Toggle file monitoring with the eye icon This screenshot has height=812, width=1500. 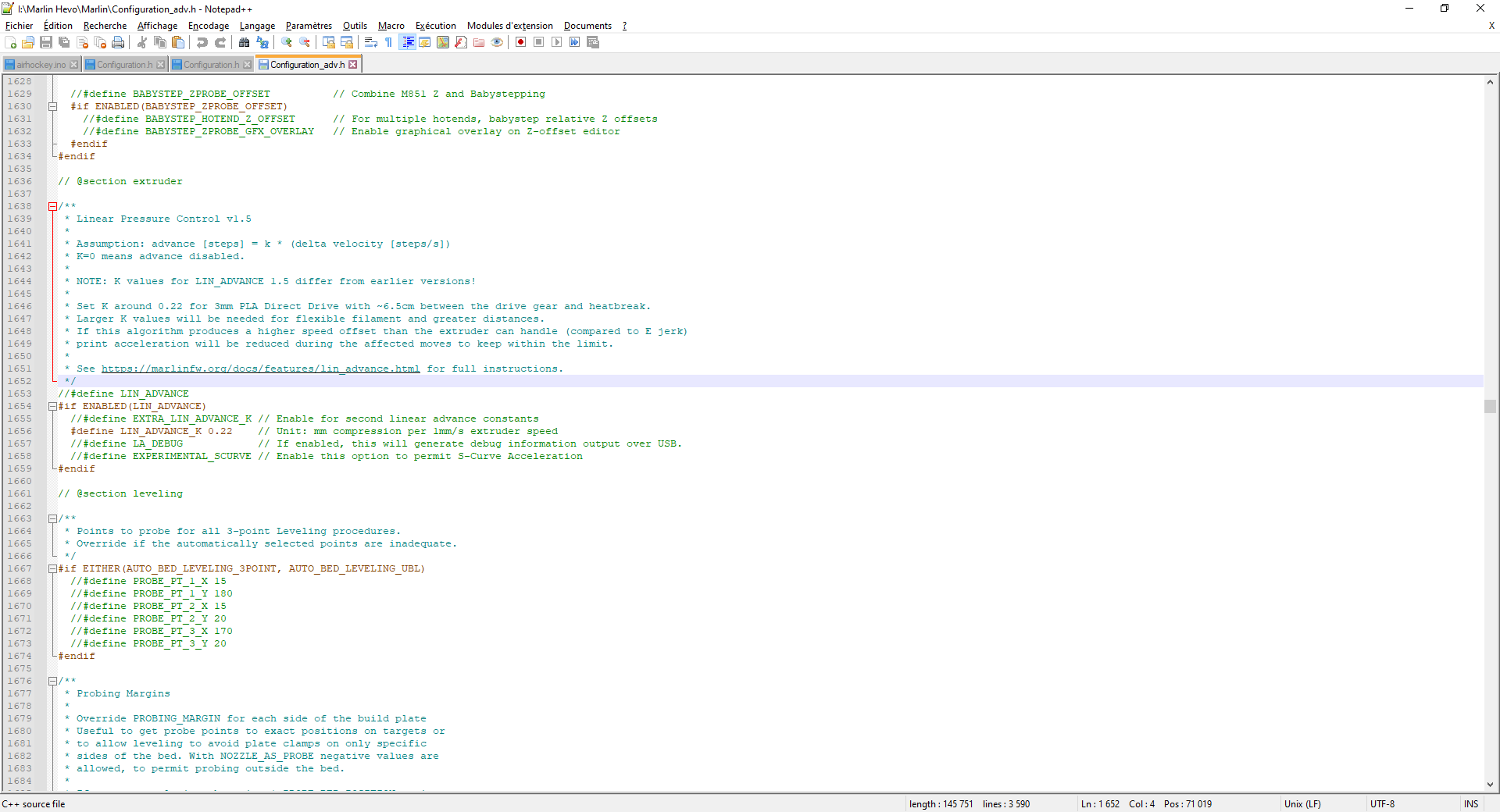coord(497,42)
